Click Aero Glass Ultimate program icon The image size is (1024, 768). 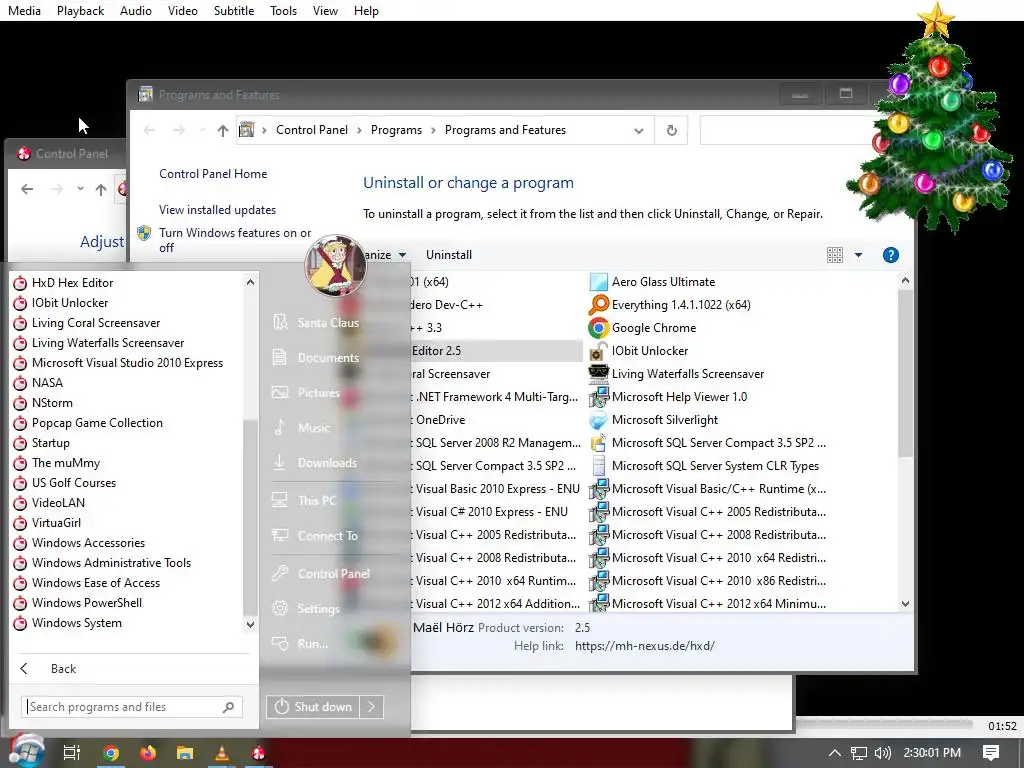(x=598, y=282)
